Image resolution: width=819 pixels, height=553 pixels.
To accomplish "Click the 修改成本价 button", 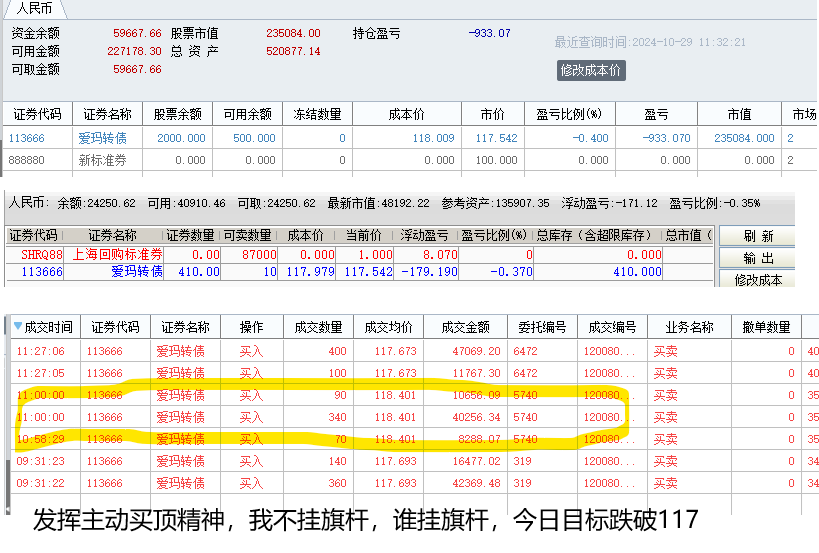I will tap(591, 70).
